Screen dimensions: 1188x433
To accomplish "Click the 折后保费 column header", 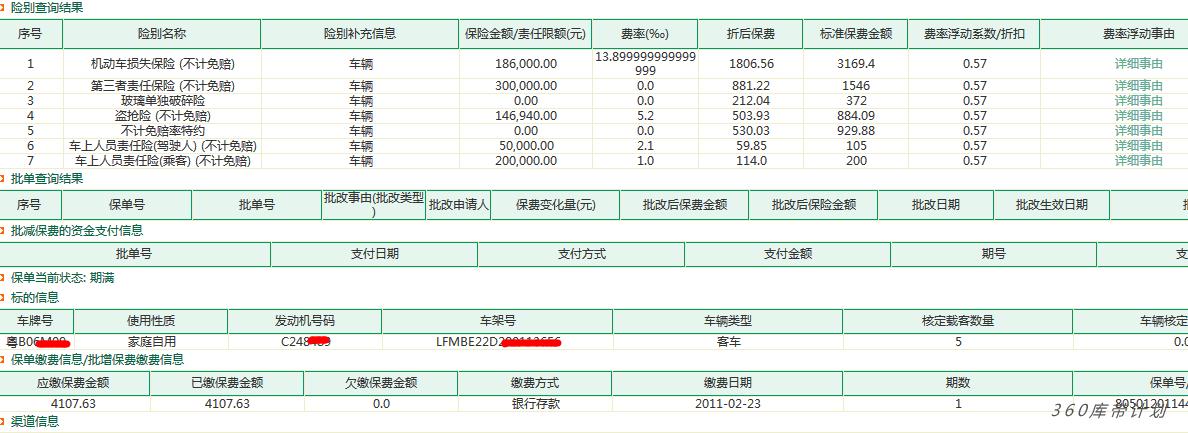I will (751, 34).
